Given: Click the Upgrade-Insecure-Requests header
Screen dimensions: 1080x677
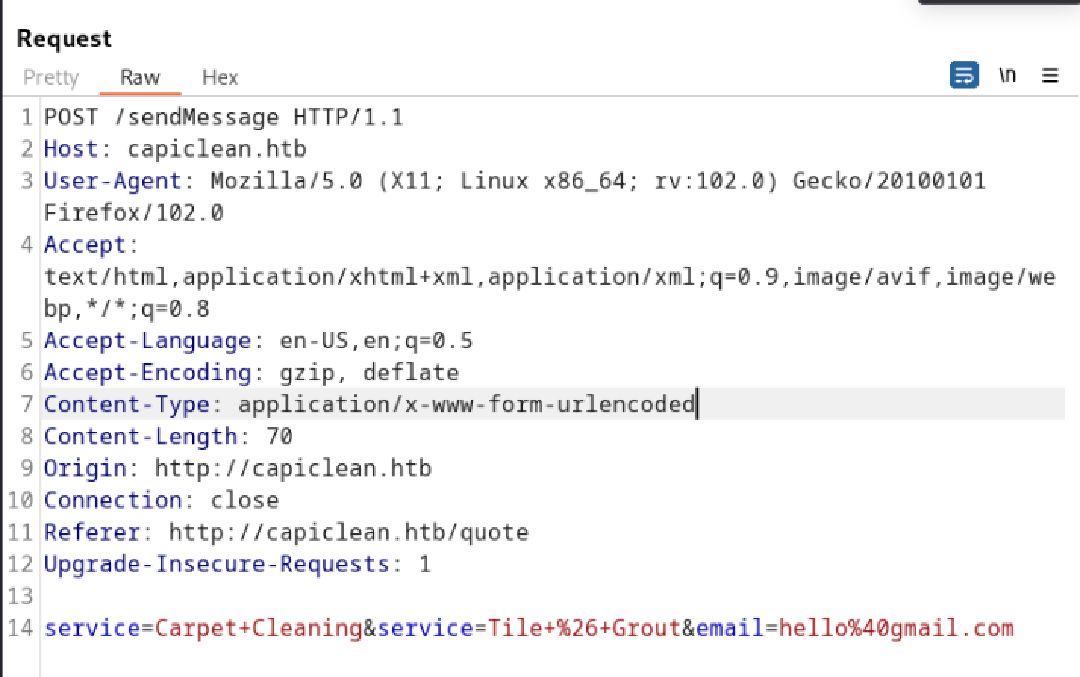Looking at the screenshot, I should click(200, 564).
